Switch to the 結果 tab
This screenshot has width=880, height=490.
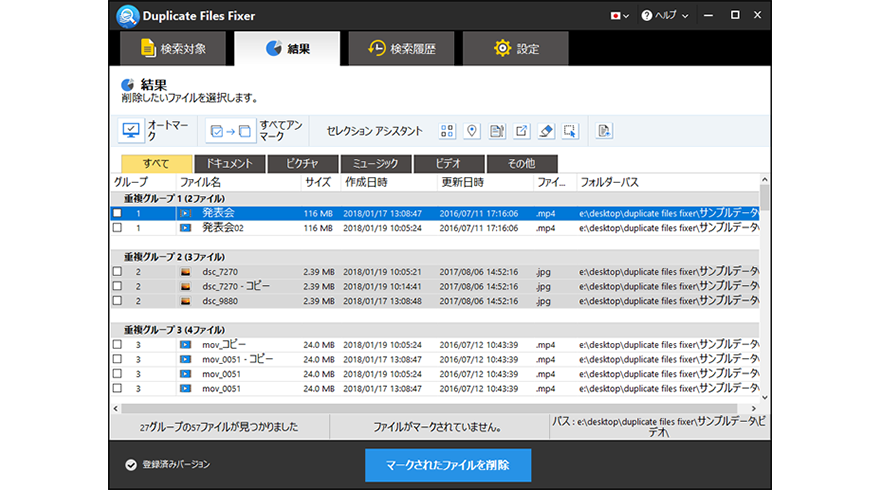(x=287, y=49)
